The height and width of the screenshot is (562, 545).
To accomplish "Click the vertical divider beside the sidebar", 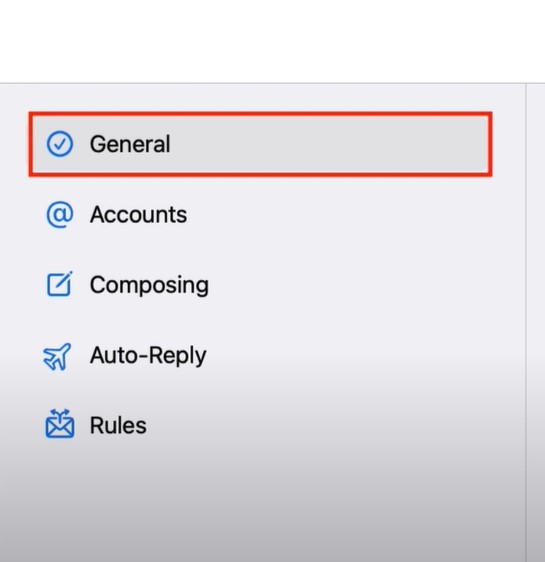I will (526, 323).
